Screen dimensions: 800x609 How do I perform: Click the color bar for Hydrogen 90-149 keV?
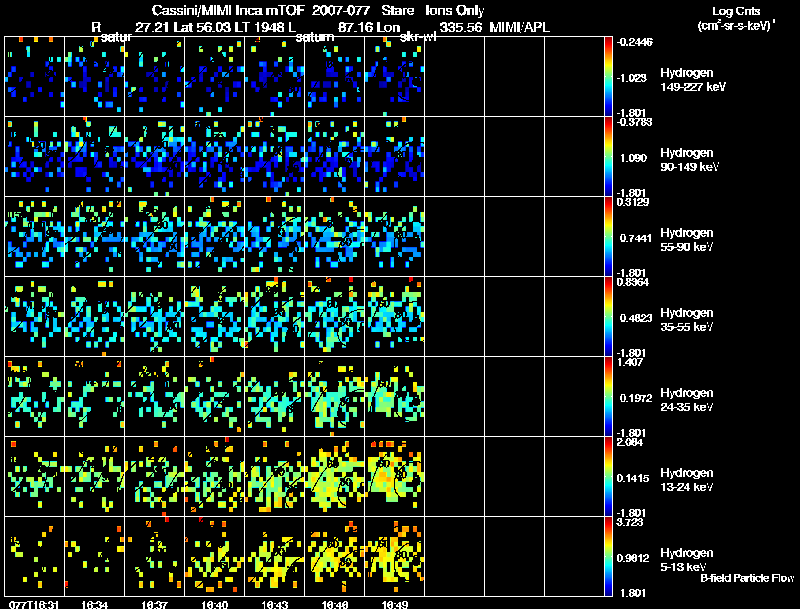[x=608, y=157]
